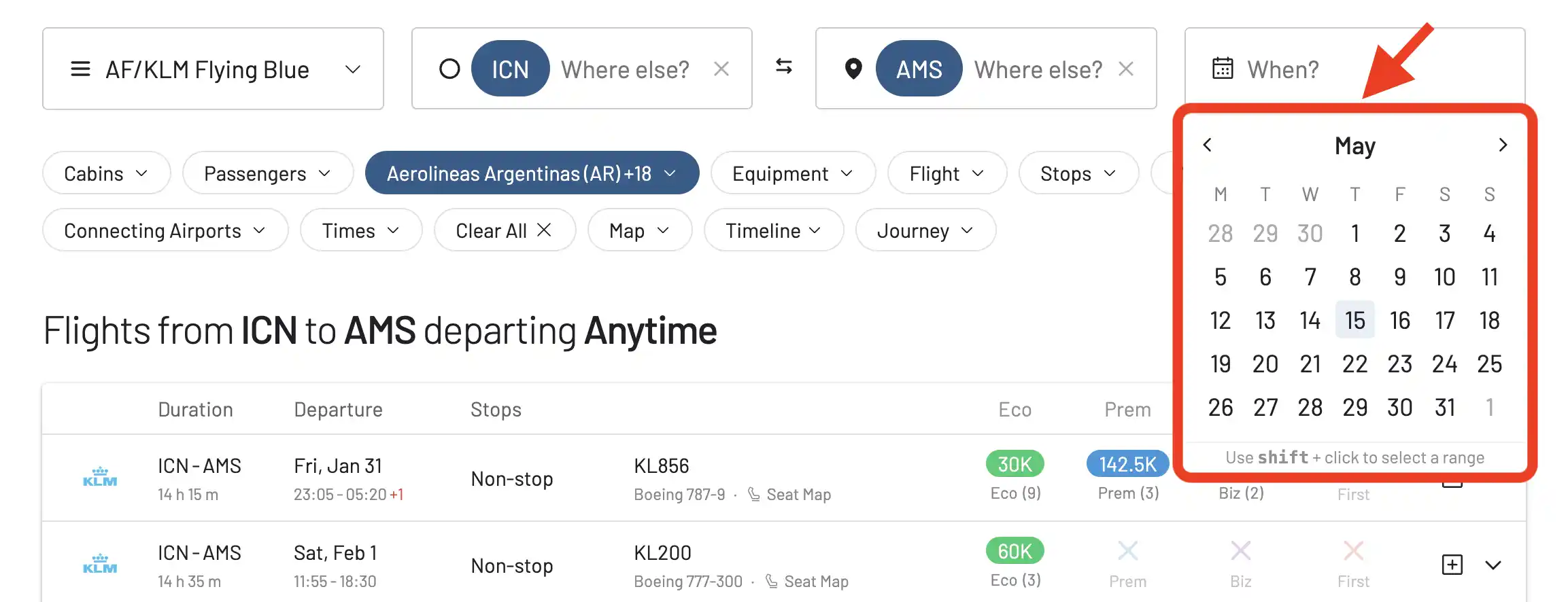1568x602 pixels.
Task: Clear the destination field with its X
Action: pyautogui.click(x=1126, y=69)
